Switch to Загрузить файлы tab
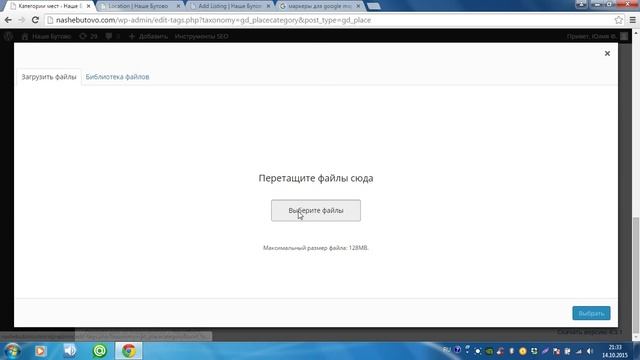Image resolution: width=640 pixels, height=360 pixels. (x=49, y=77)
